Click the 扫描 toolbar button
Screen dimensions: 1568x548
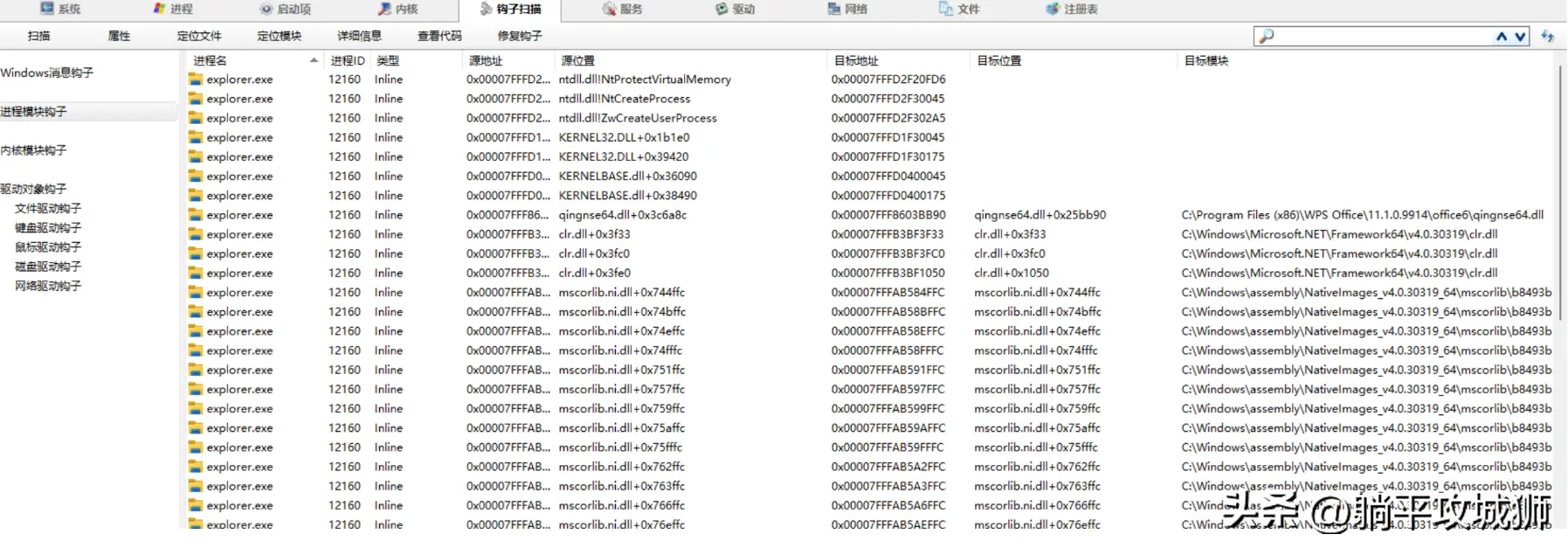click(x=38, y=36)
